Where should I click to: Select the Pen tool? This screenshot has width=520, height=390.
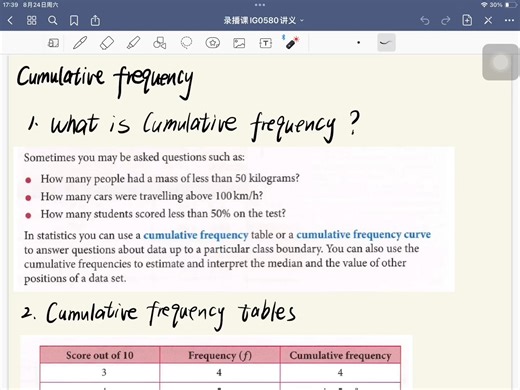tap(80, 43)
